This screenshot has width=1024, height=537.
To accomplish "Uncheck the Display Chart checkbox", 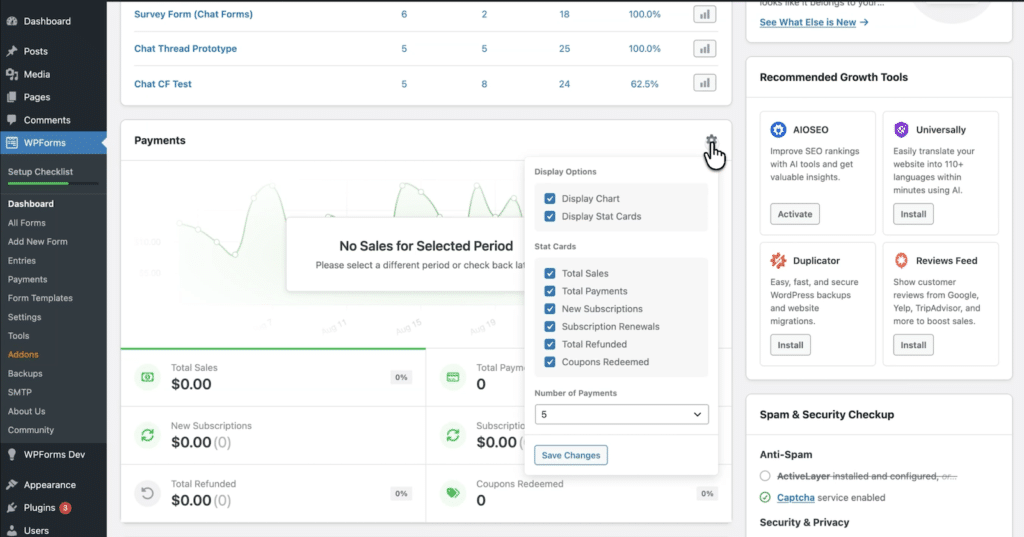I will pos(550,199).
